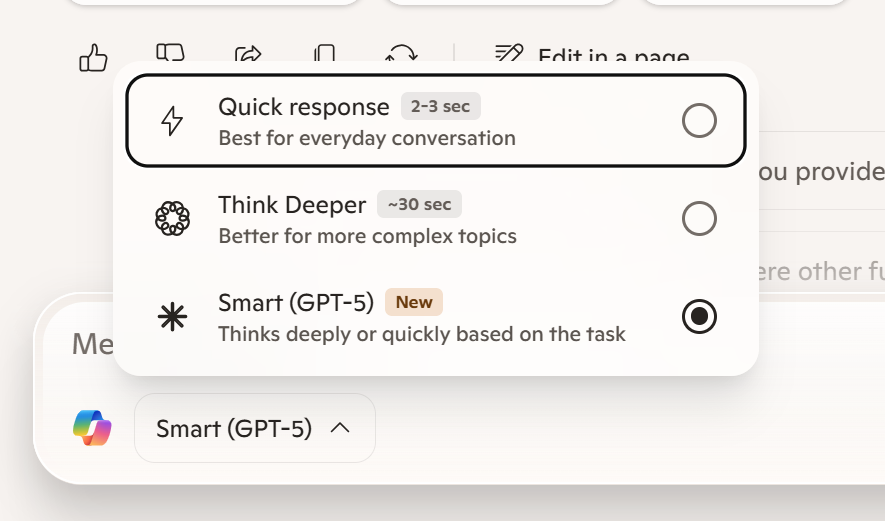
Task: Click the copy response icon
Action: click(x=324, y=53)
